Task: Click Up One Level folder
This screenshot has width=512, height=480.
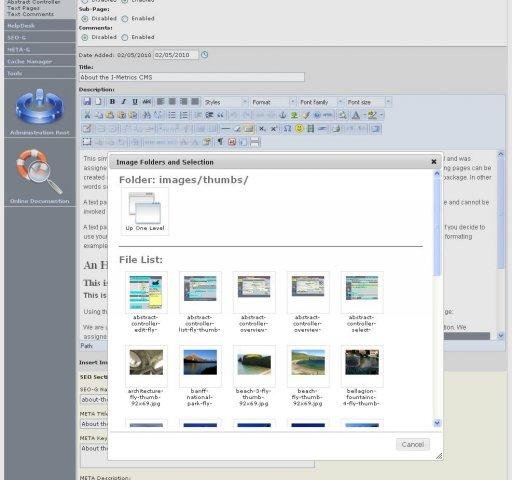Action: pos(145,211)
